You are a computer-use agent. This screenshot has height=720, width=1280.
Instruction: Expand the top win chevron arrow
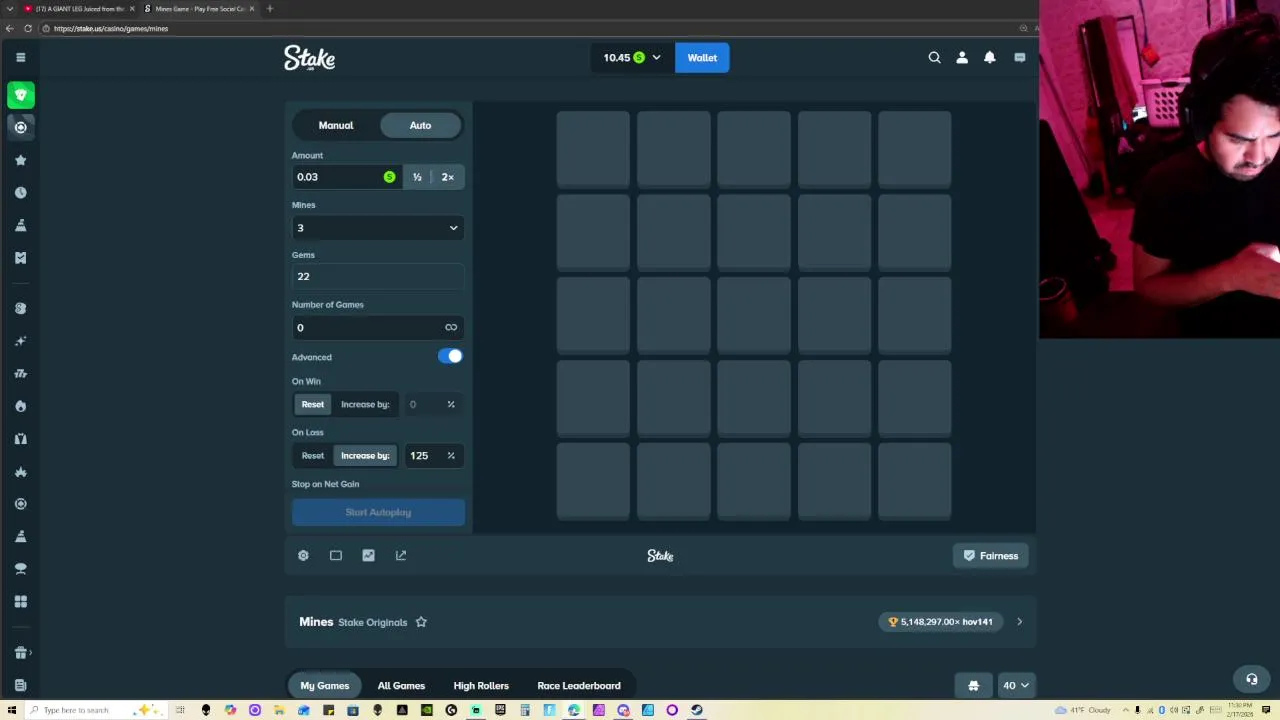coord(1019,622)
